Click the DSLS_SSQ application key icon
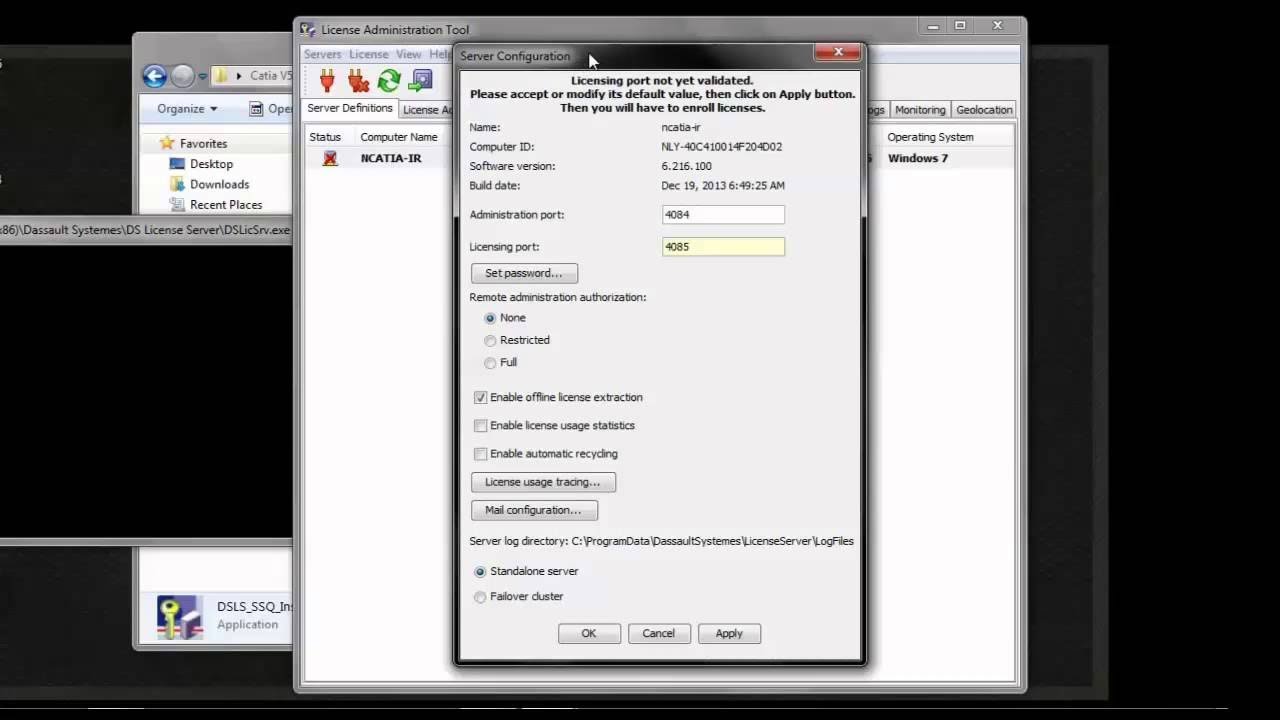This screenshot has height=720, width=1280. tap(180, 617)
